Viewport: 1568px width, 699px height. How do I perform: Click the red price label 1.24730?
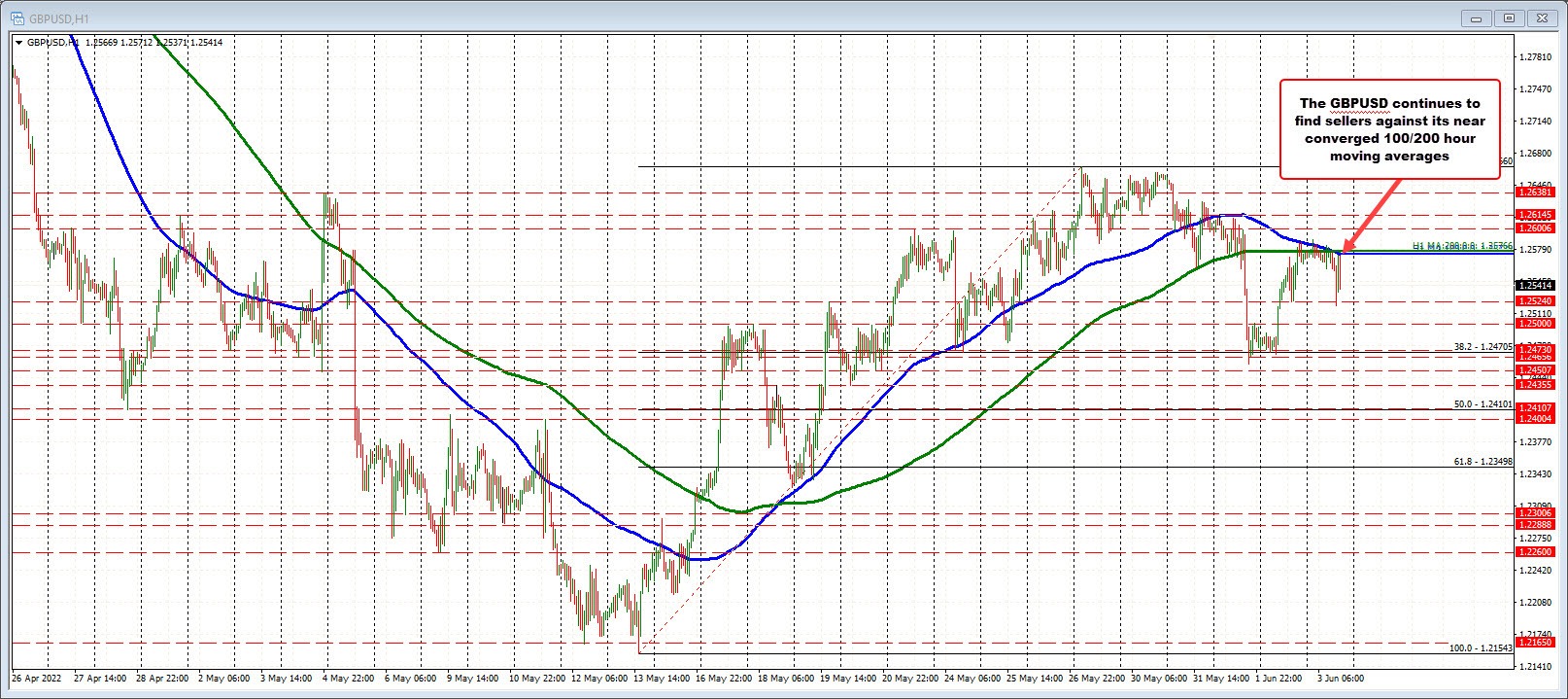[x=1535, y=349]
